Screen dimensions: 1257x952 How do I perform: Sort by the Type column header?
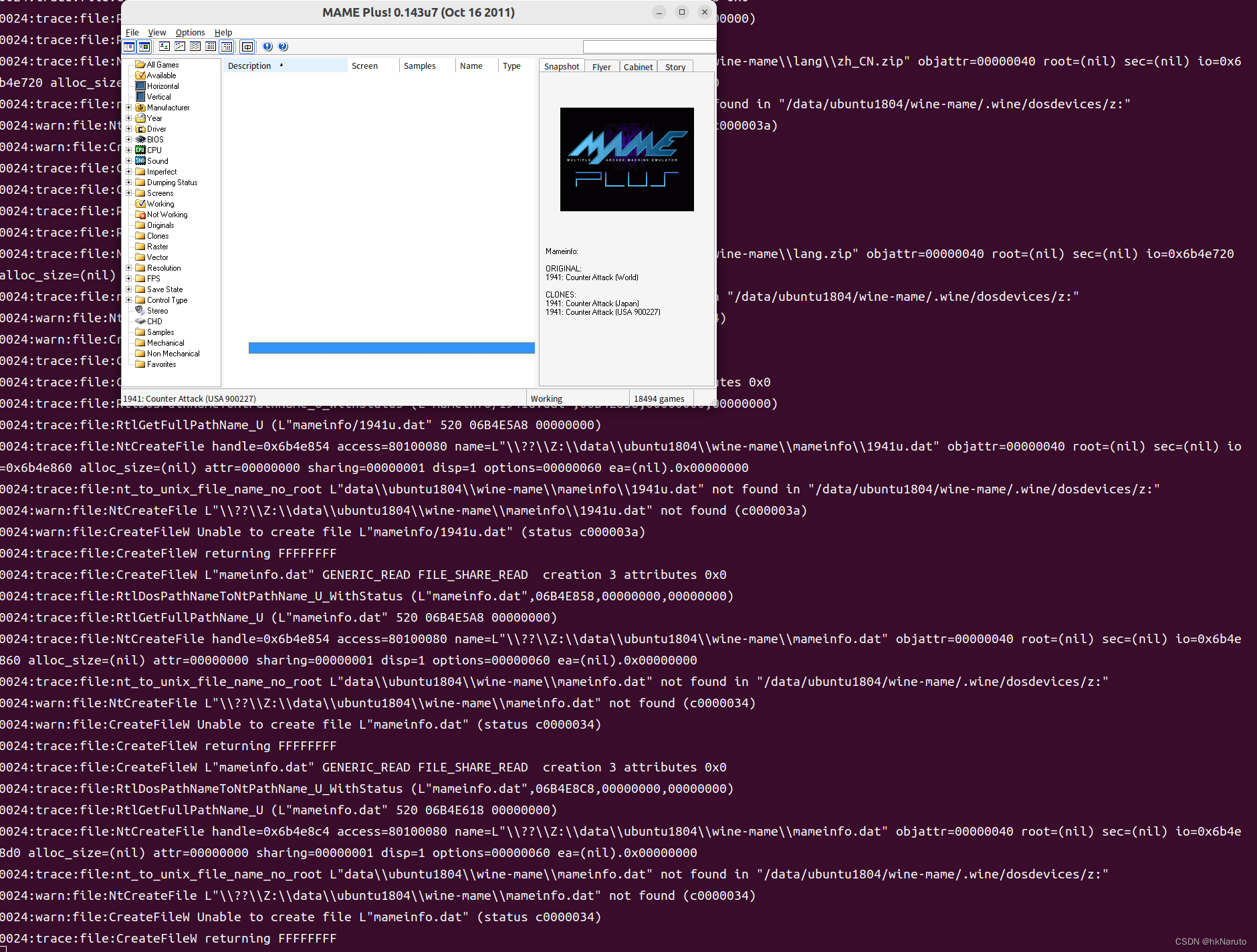coord(516,66)
